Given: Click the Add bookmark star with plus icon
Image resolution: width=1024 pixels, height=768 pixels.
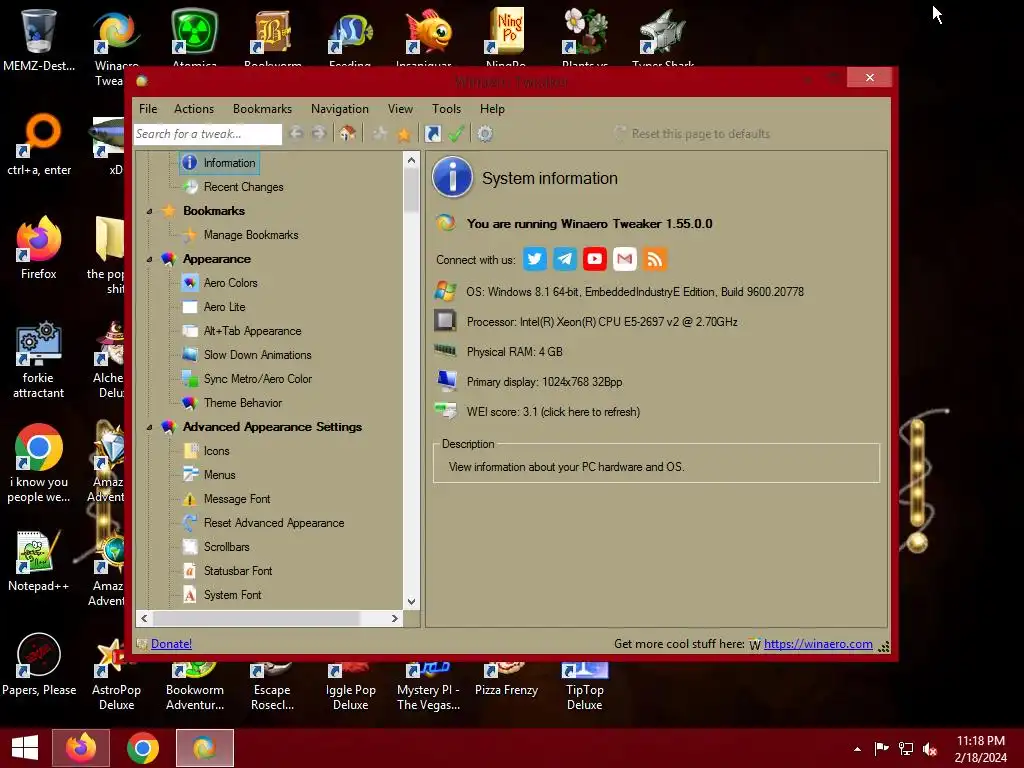Looking at the screenshot, I should (379, 134).
